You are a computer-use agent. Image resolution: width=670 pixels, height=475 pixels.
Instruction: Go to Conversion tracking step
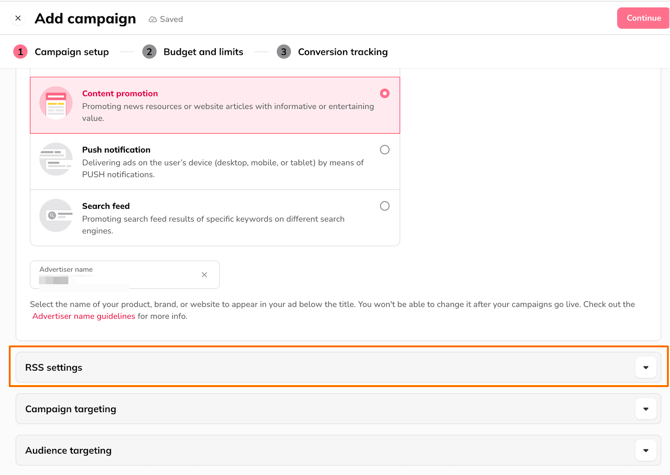coord(342,52)
